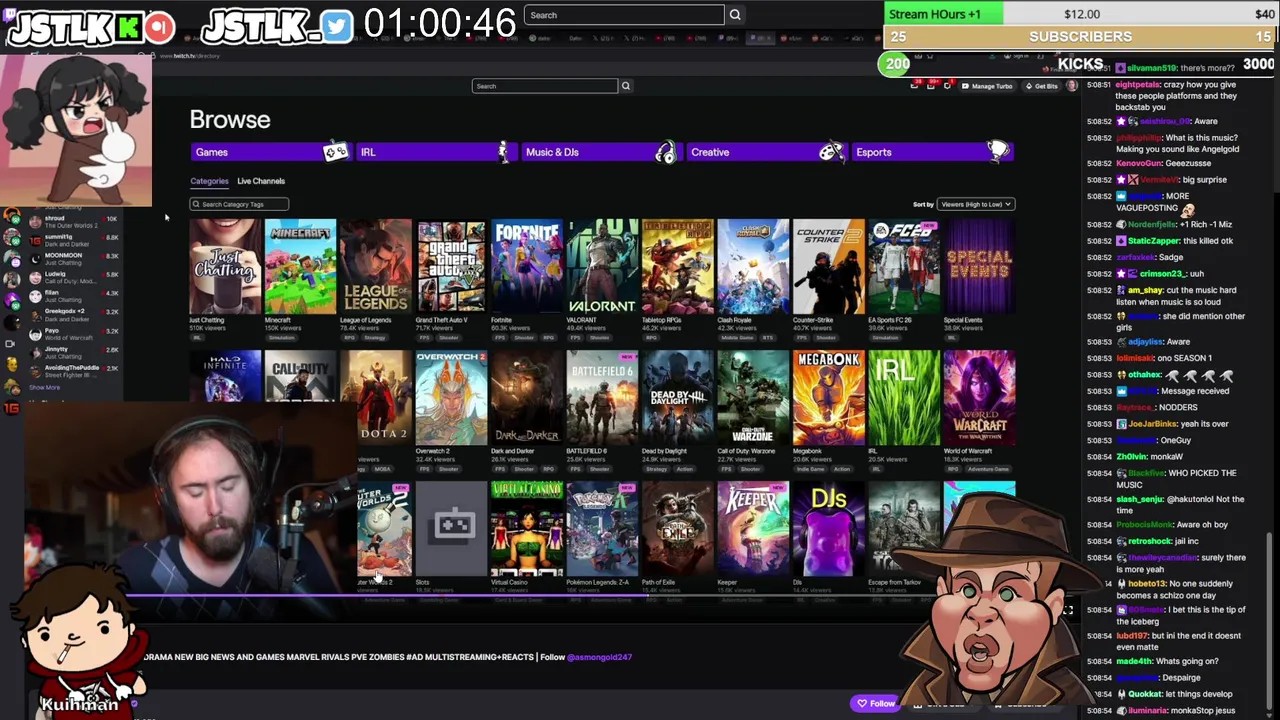The height and width of the screenshot is (720, 1280).
Task: Open the Just Chatting category thumbnail
Action: (x=225, y=267)
